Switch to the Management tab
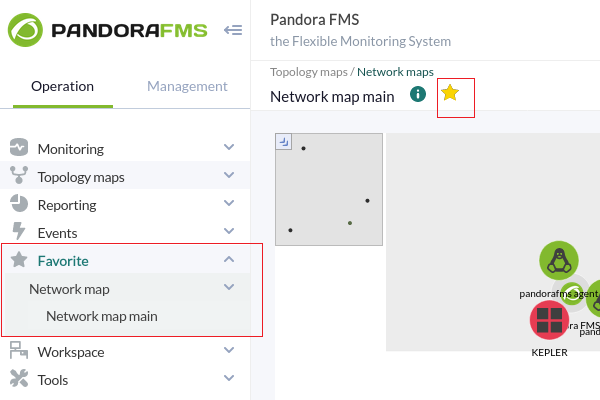This screenshot has height=400, width=600. (187, 87)
